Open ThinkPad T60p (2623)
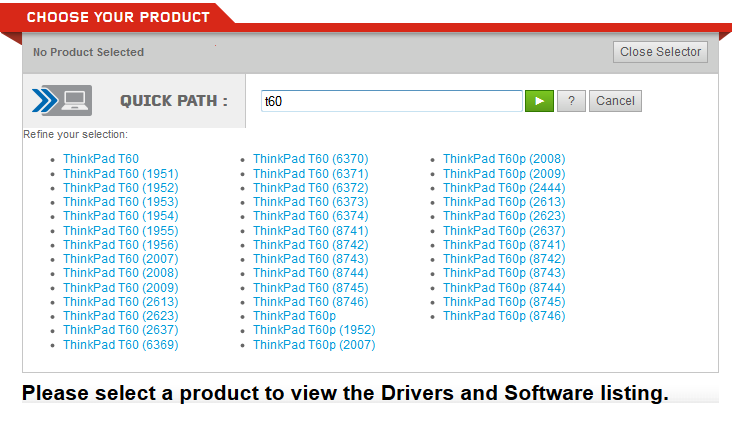733x425 pixels. click(504, 216)
